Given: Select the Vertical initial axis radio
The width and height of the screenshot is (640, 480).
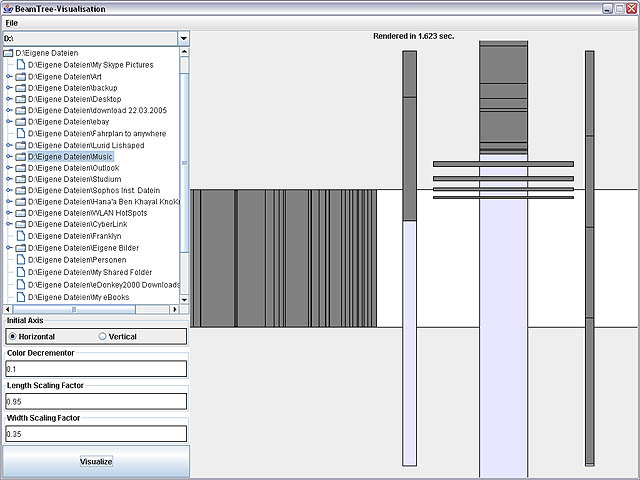Looking at the screenshot, I should click(102, 336).
